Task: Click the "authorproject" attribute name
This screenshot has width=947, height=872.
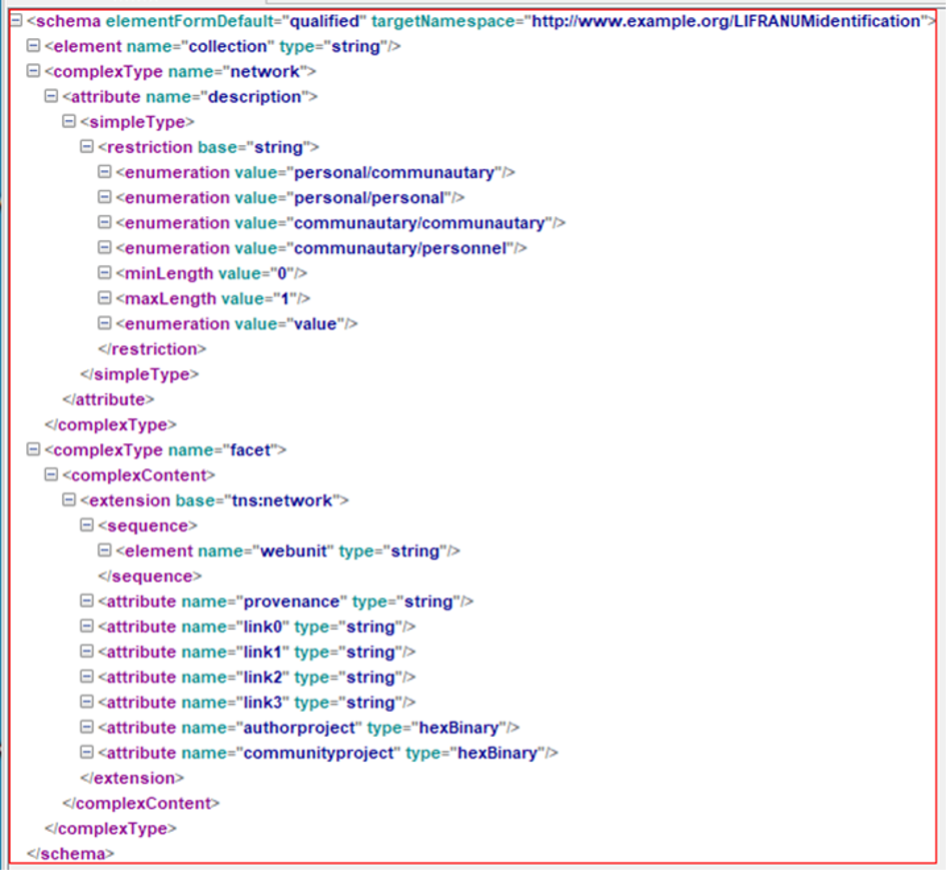Action: (x=300, y=728)
